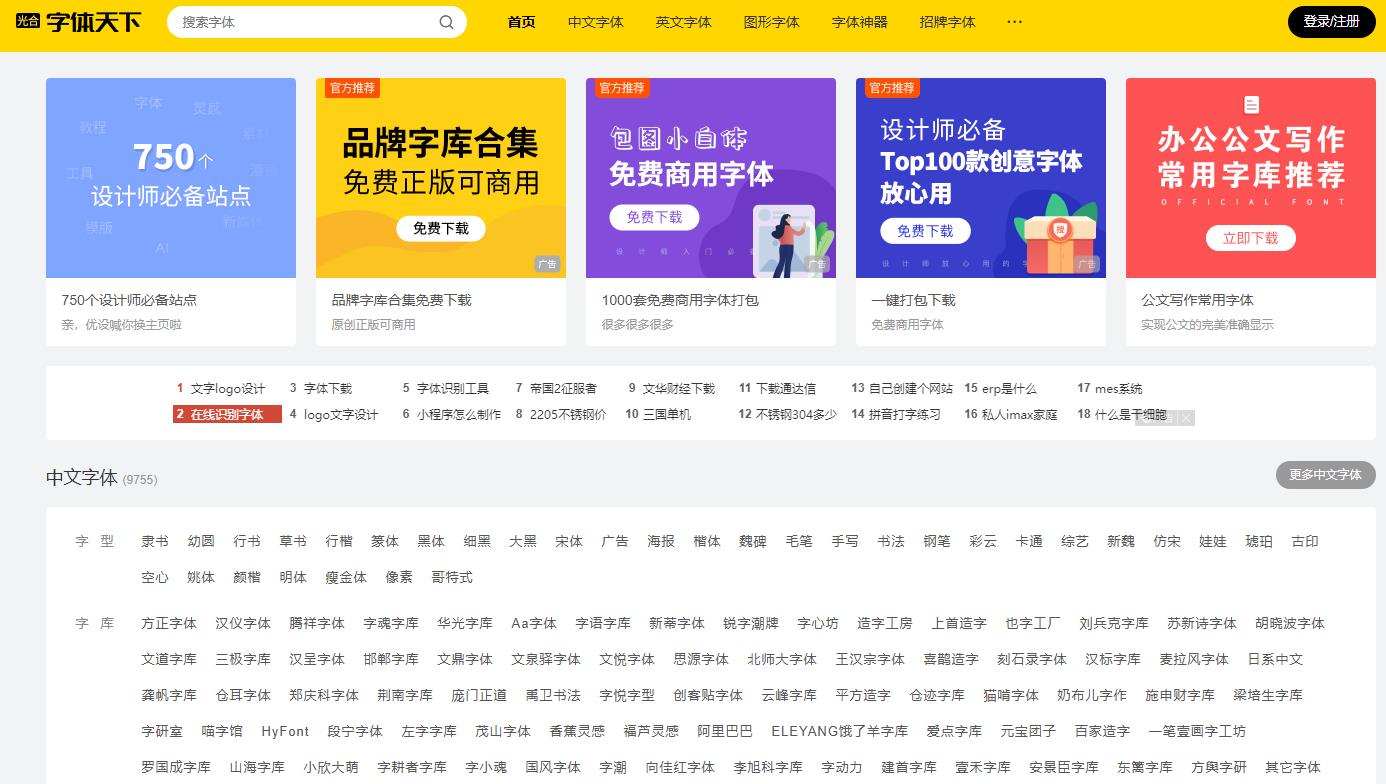
Task: Click hot search 三国单机
Action: [667, 414]
